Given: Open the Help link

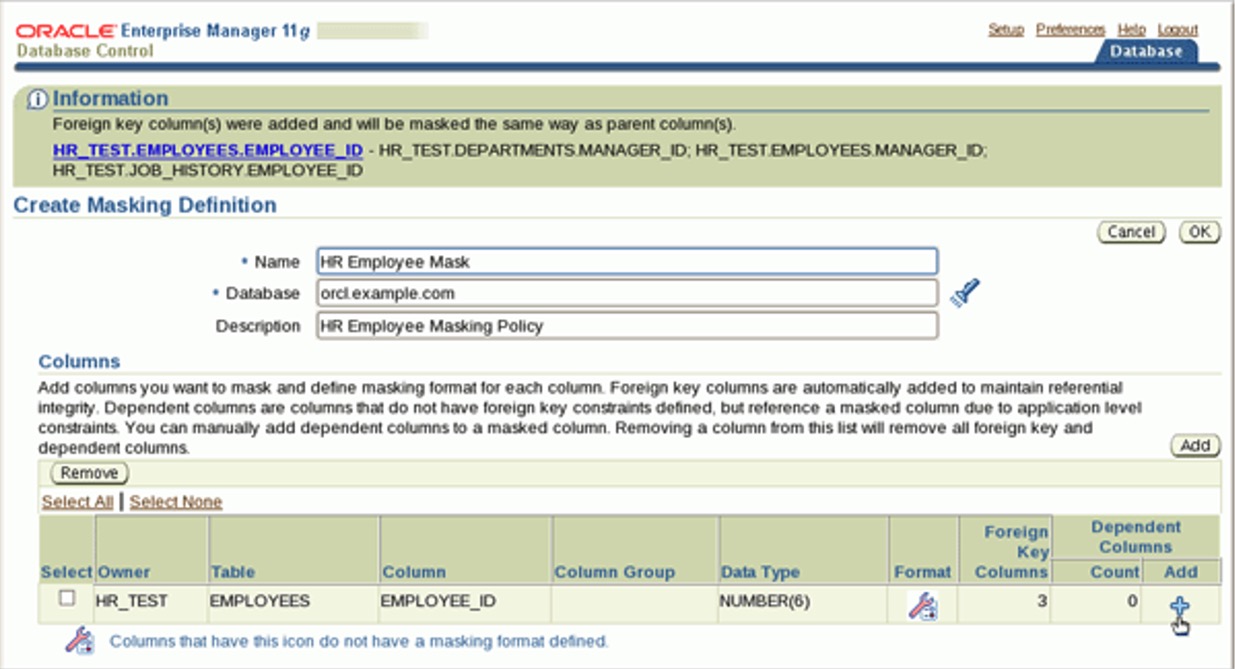Looking at the screenshot, I should pyautogui.click(x=1131, y=30).
